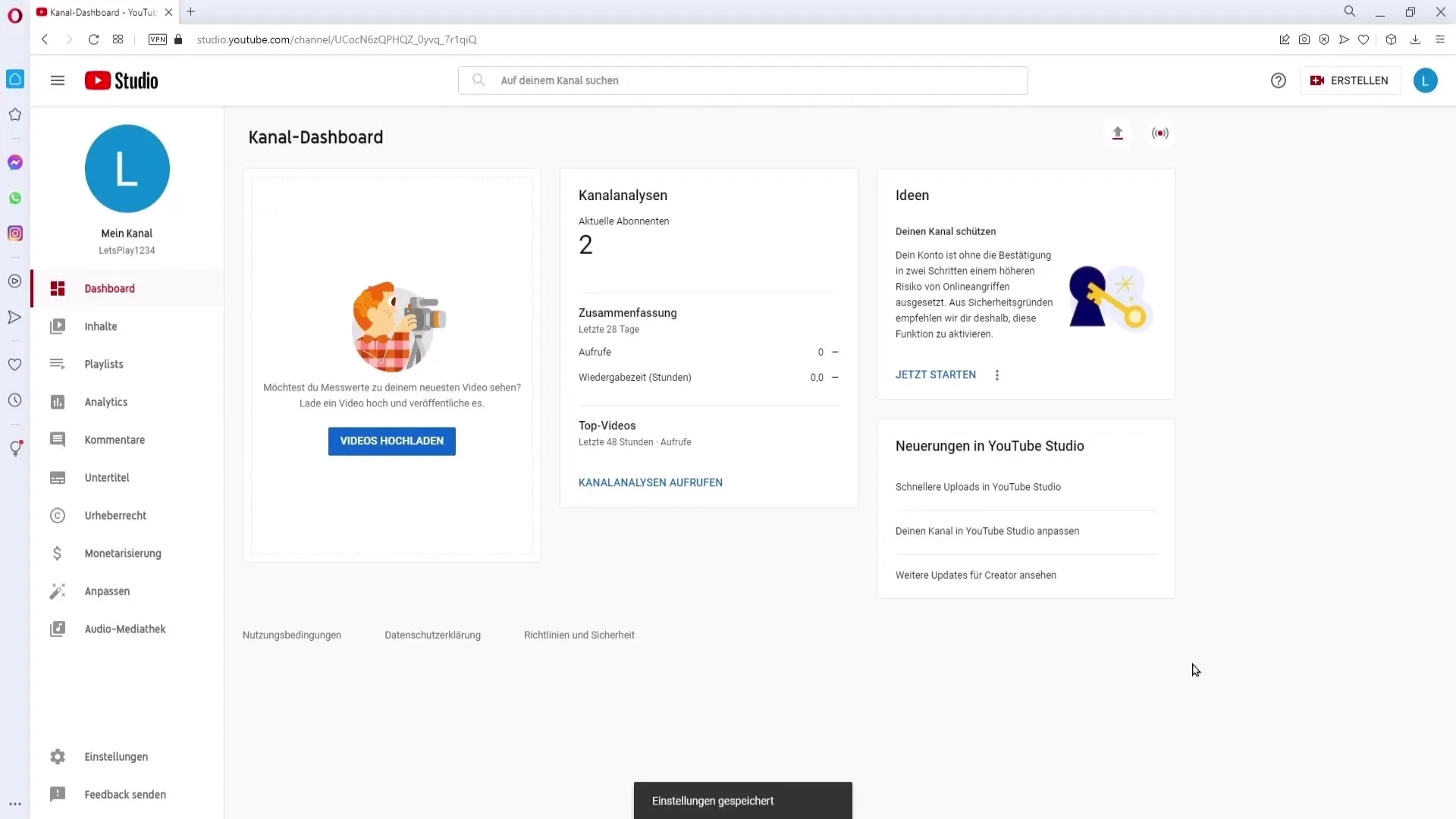Image resolution: width=1456 pixels, height=819 pixels.
Task: Select Datenschutzerklärung footer item
Action: click(x=432, y=635)
